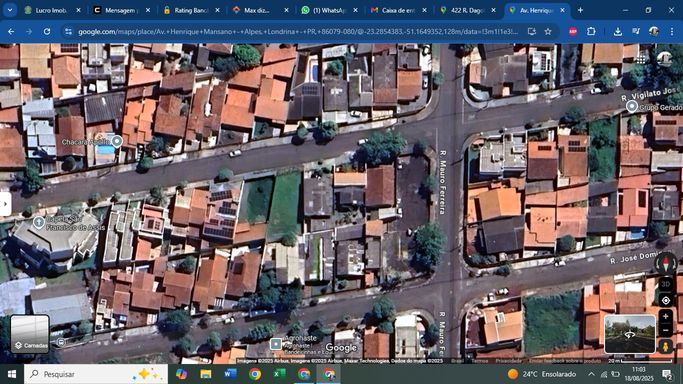Open the Agrohaste place marker
The image size is (683, 384).
point(275,344)
